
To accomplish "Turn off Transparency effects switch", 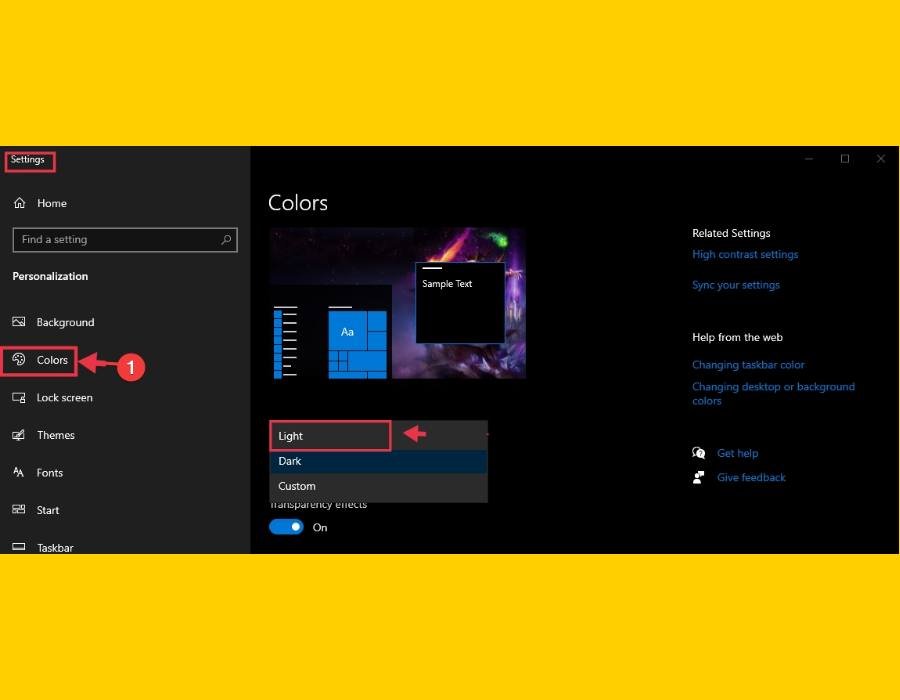I will click(286, 527).
